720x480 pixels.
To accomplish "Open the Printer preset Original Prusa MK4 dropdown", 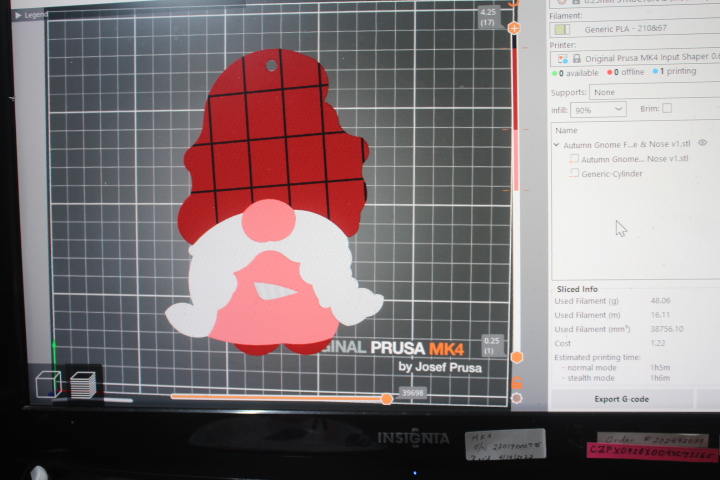I will [x=635, y=58].
